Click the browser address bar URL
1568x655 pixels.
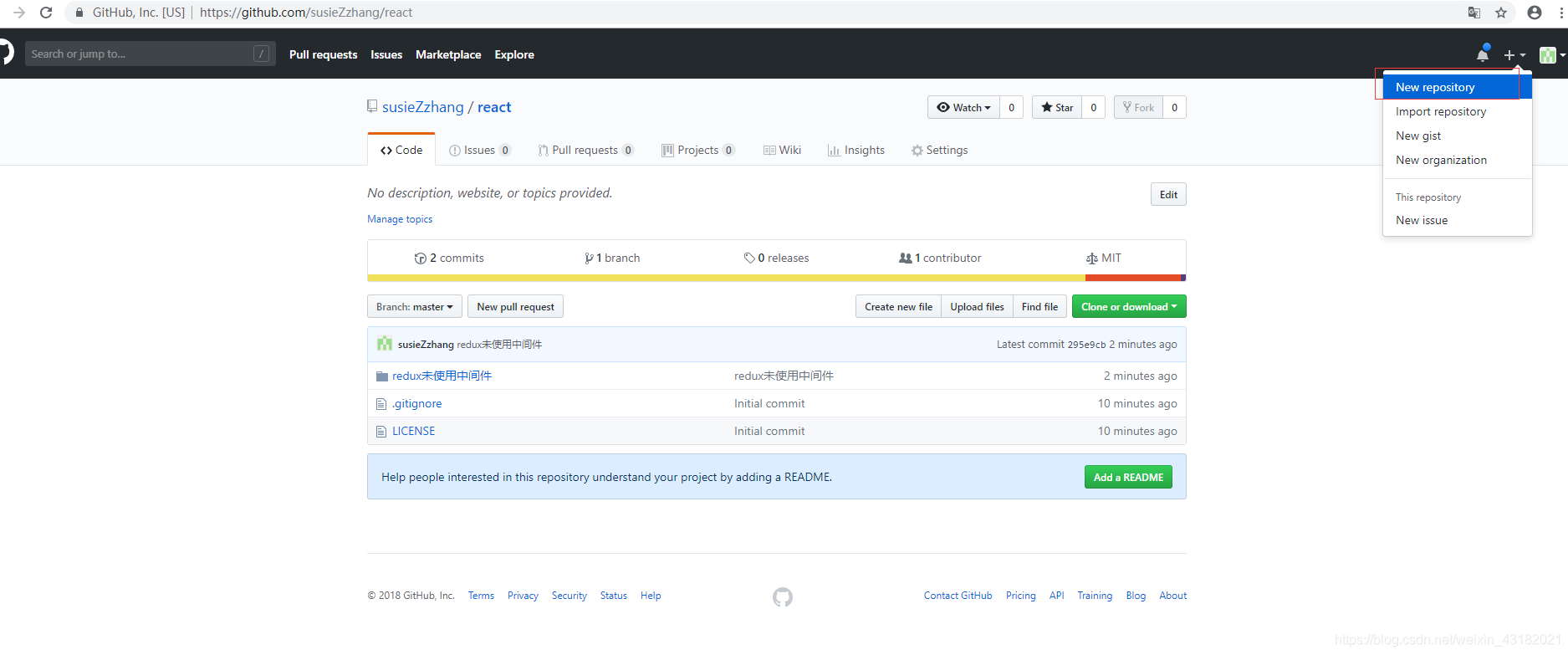point(306,13)
